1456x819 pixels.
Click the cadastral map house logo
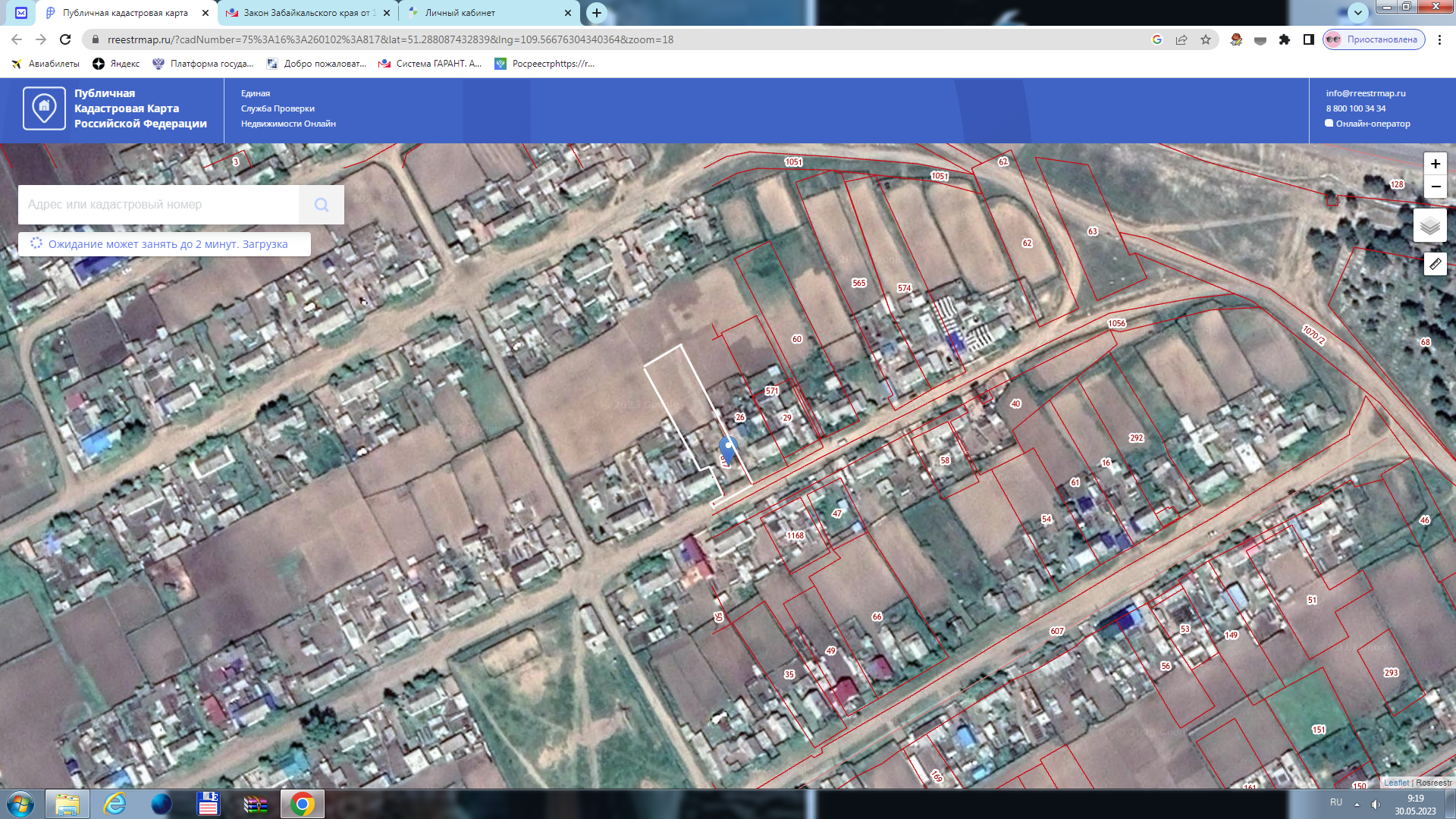pos(44,108)
